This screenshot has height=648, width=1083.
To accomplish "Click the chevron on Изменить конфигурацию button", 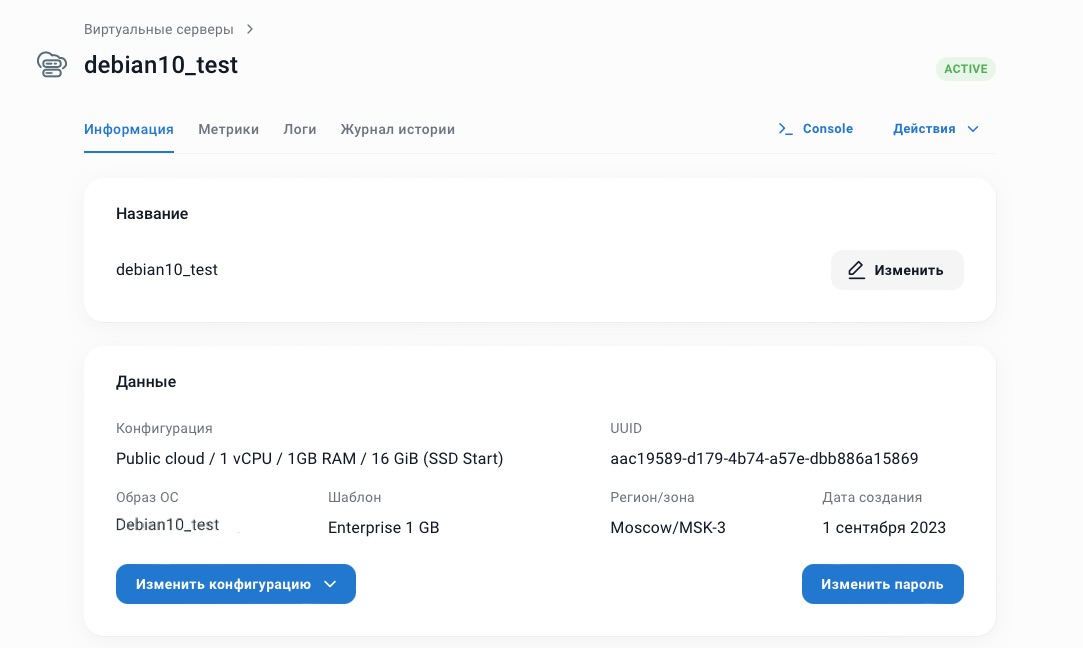I will (330, 584).
